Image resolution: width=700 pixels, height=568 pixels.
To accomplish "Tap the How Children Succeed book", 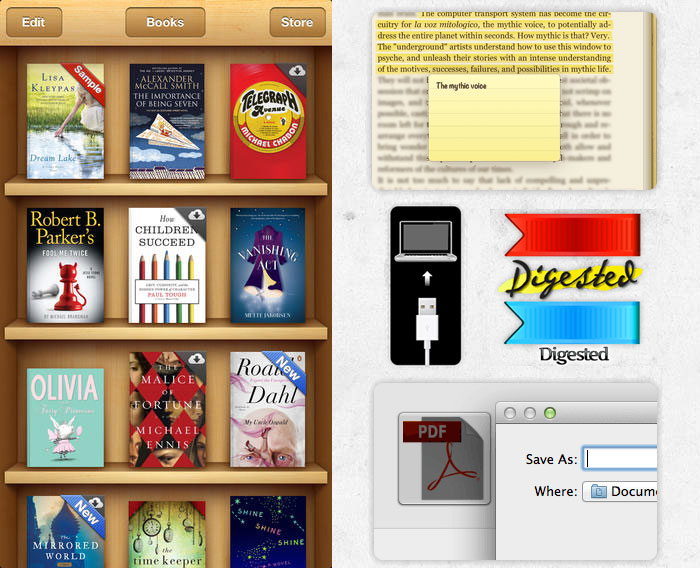I will [x=167, y=265].
